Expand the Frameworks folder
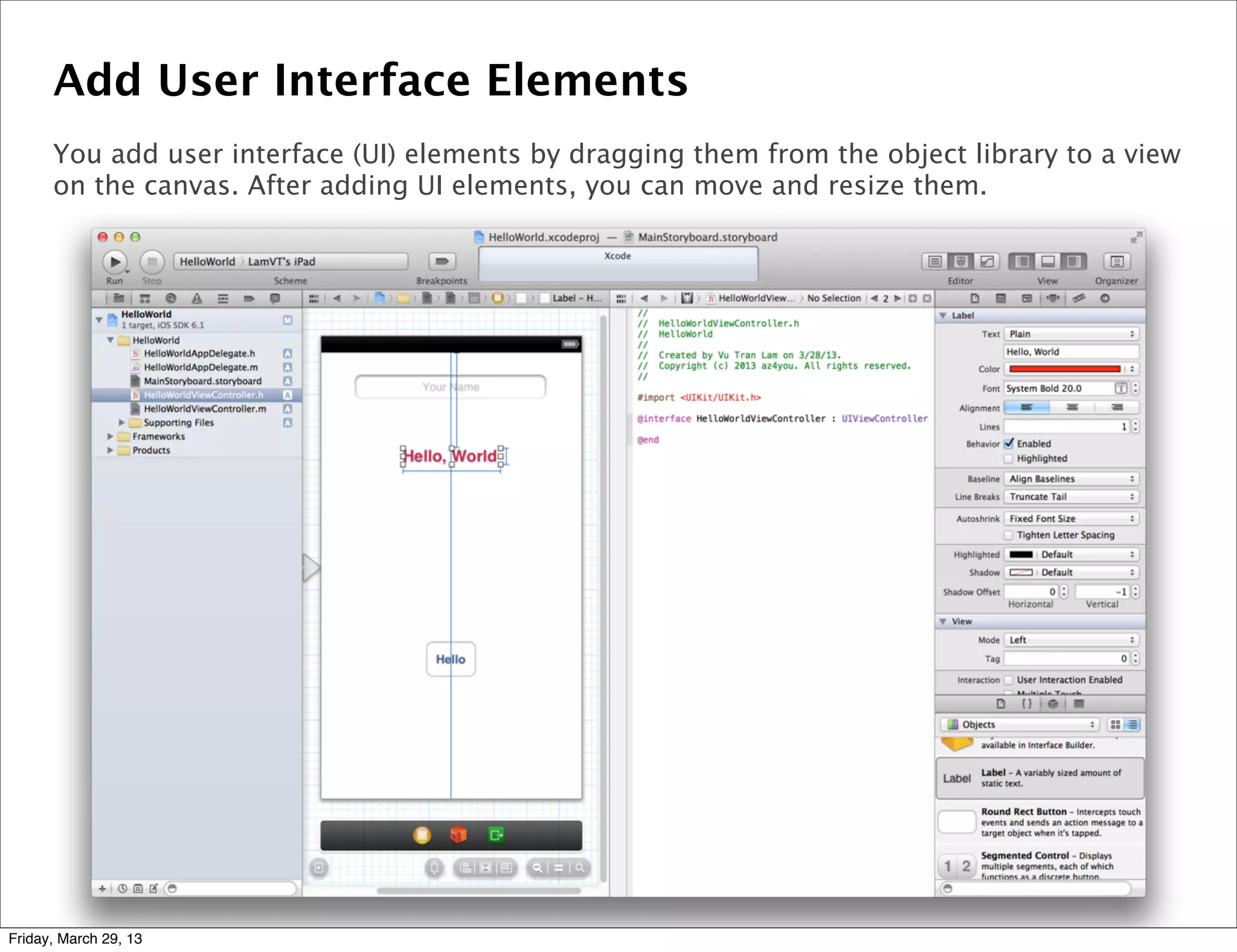The image size is (1237, 952). tap(110, 437)
